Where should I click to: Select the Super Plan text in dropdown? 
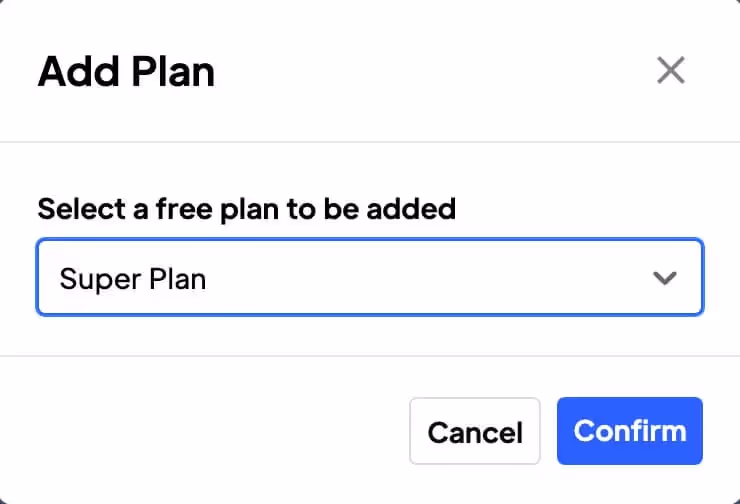click(x=133, y=278)
